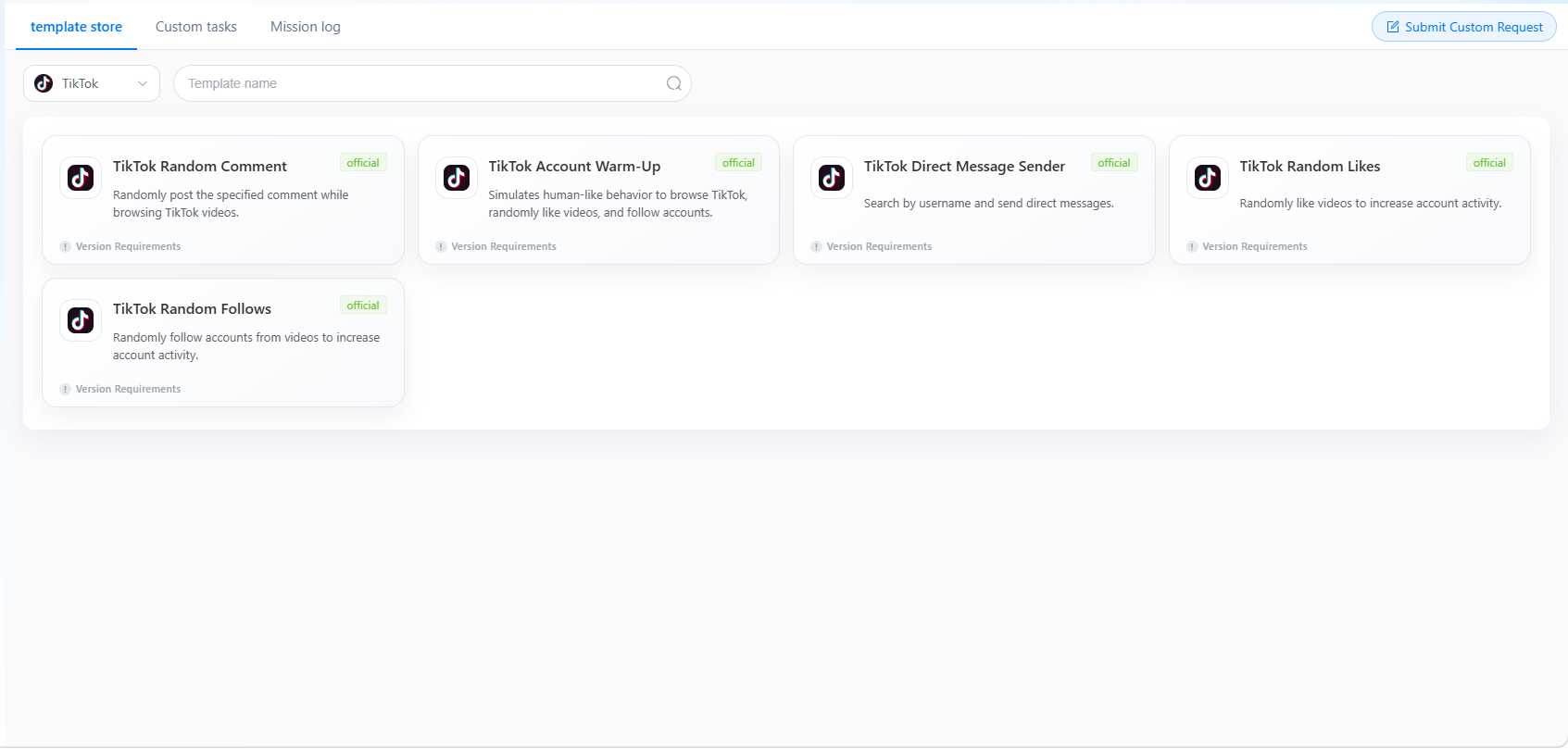1568x749 pixels.
Task: Click the TikTok logo in platform selector
Action: point(44,83)
